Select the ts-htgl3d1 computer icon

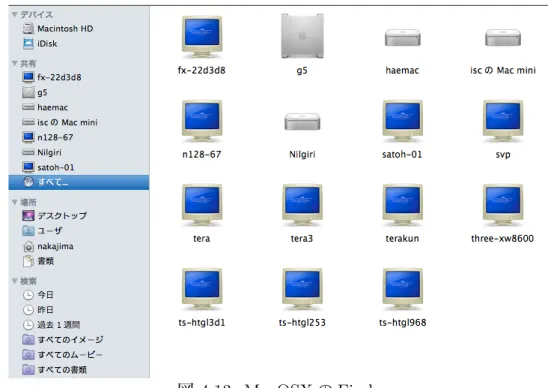point(202,289)
